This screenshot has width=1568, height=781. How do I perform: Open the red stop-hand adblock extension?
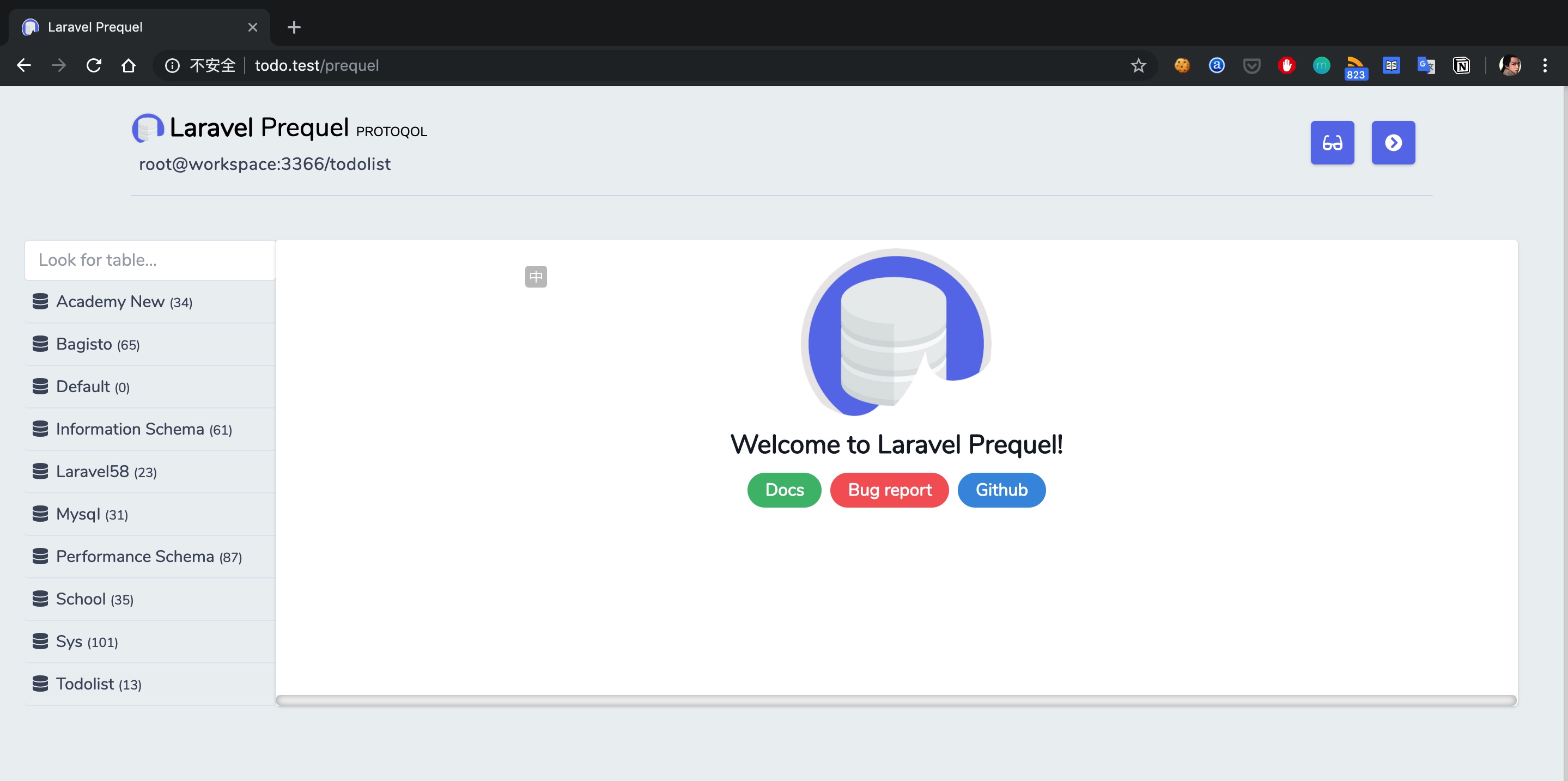[x=1286, y=65]
